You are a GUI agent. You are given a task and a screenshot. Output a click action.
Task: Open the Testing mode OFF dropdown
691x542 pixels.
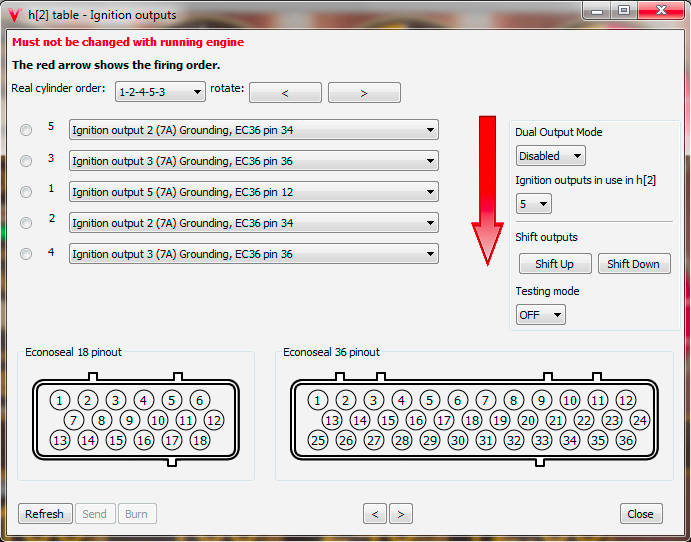(540, 314)
